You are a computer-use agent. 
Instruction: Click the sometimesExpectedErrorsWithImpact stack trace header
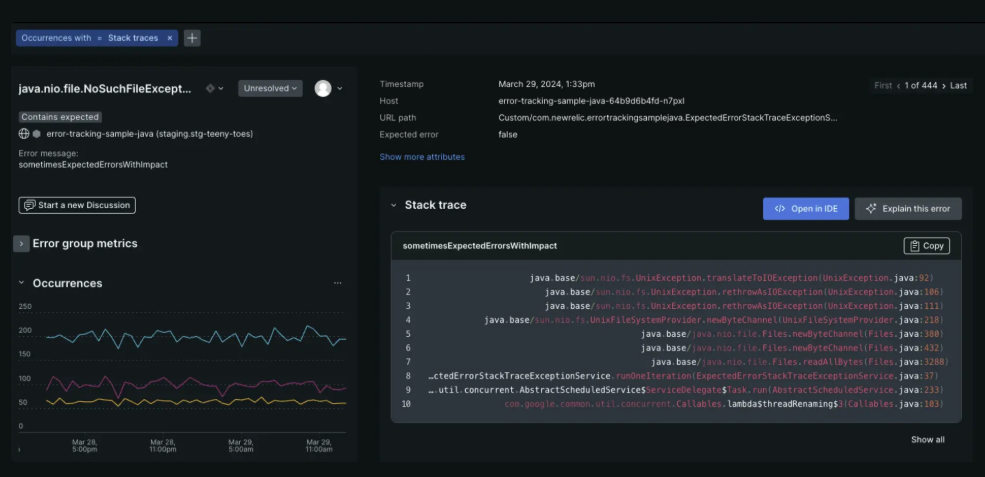click(479, 246)
